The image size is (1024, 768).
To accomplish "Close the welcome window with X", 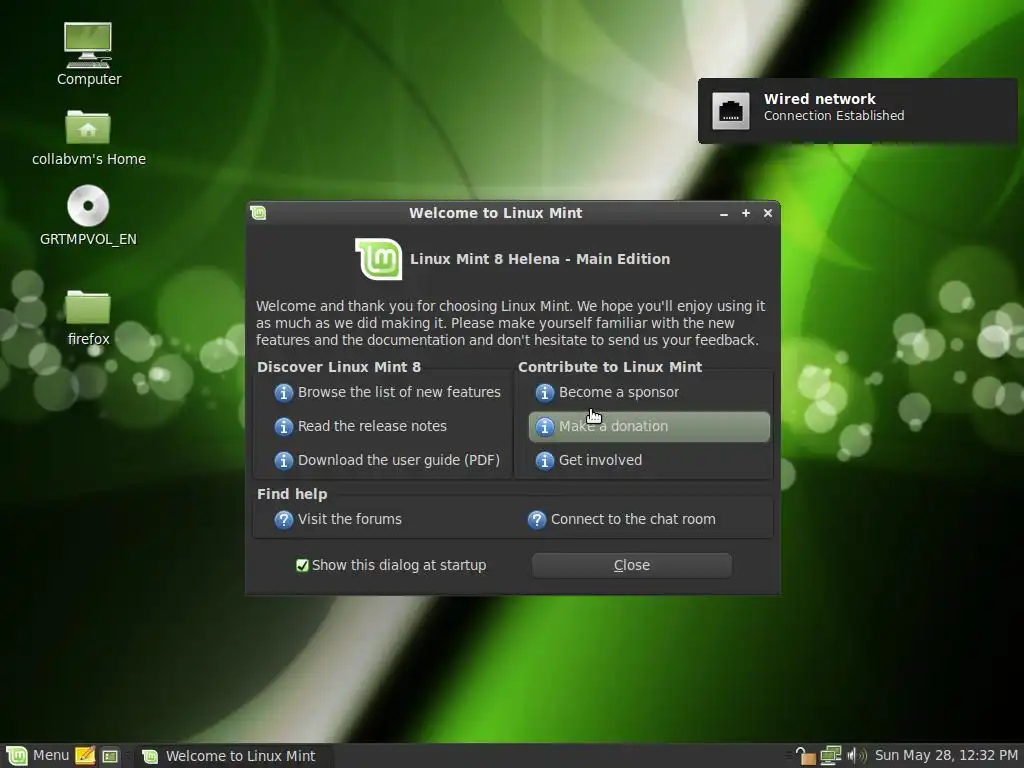I will pos(768,213).
